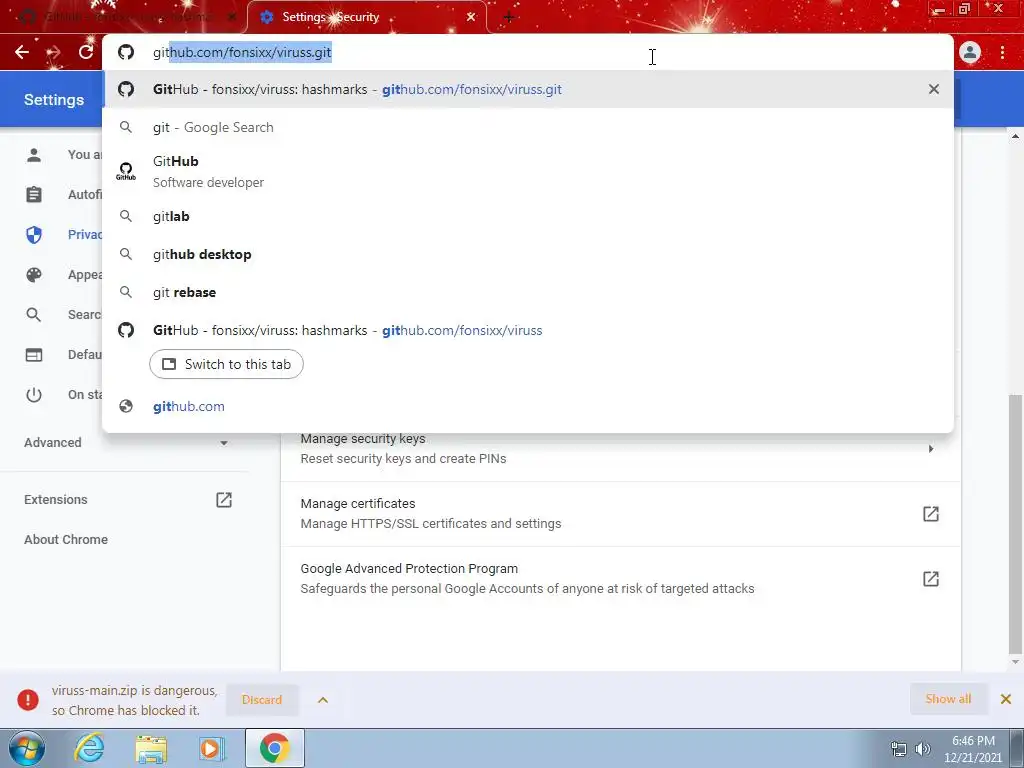Pick the 'git - Google Search' suggestion
This screenshot has width=1024, height=768.
[528, 127]
